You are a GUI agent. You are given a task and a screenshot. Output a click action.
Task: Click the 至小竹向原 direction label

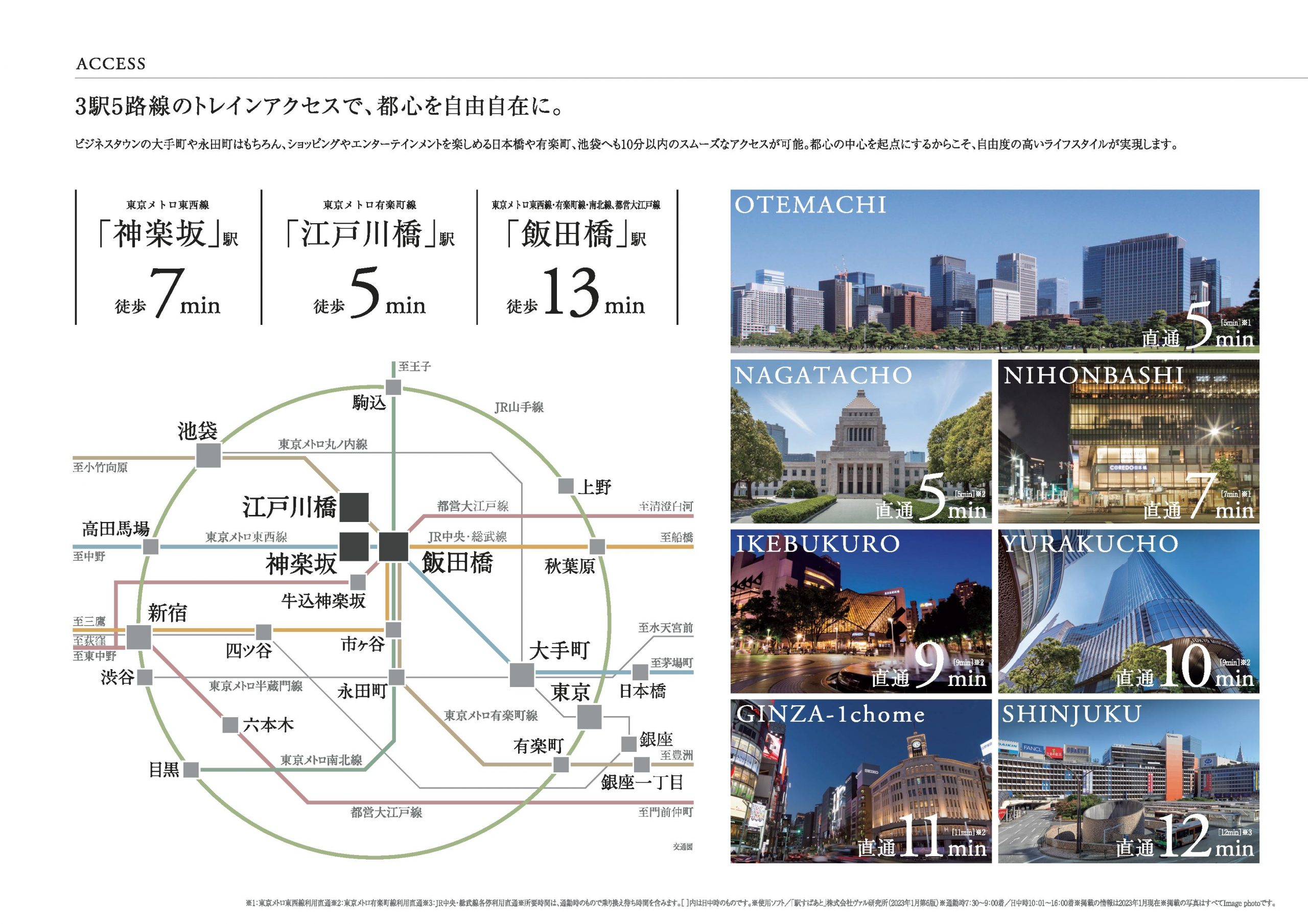(100, 467)
